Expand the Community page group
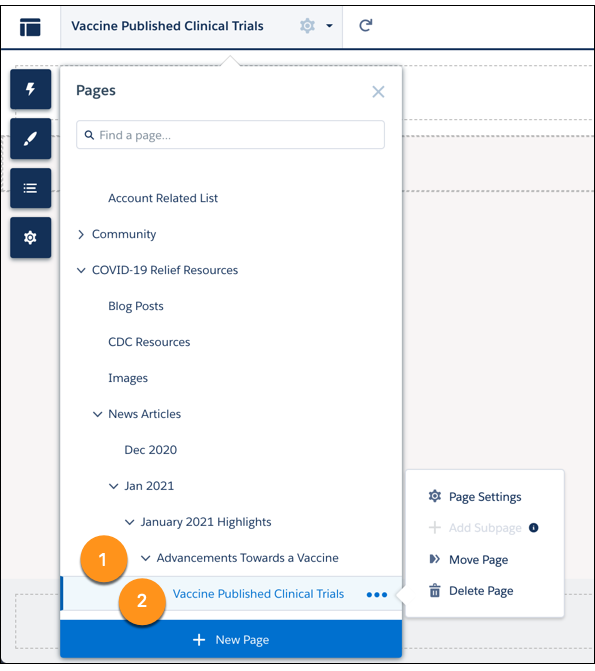 tap(81, 234)
